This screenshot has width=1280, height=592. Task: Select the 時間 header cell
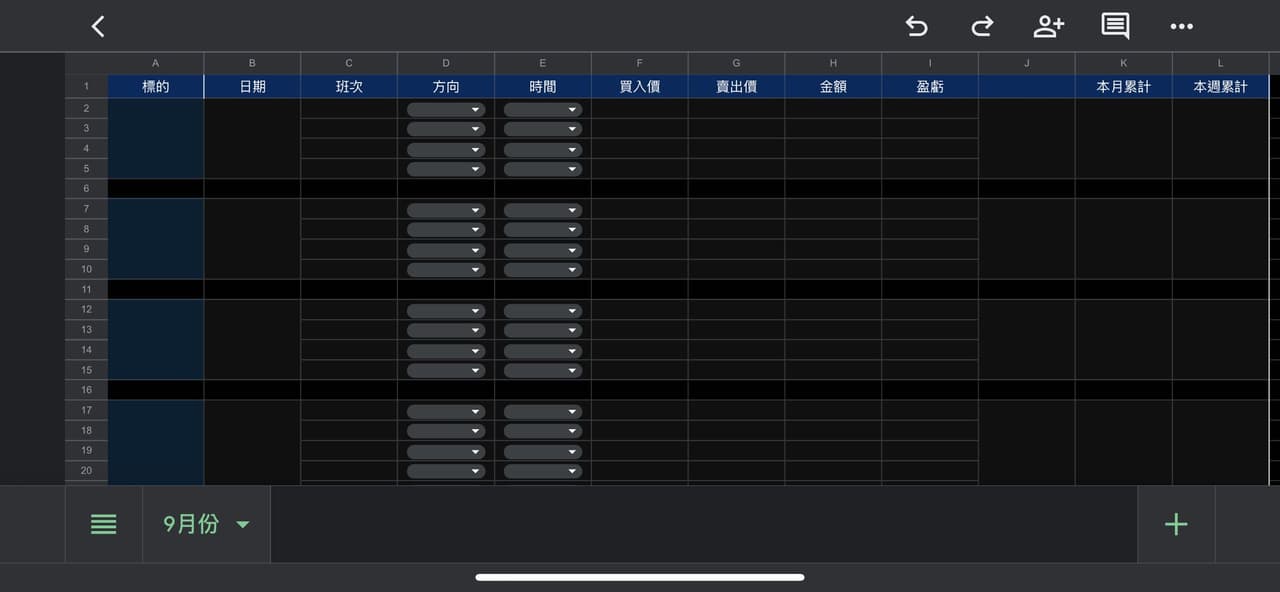coord(543,87)
